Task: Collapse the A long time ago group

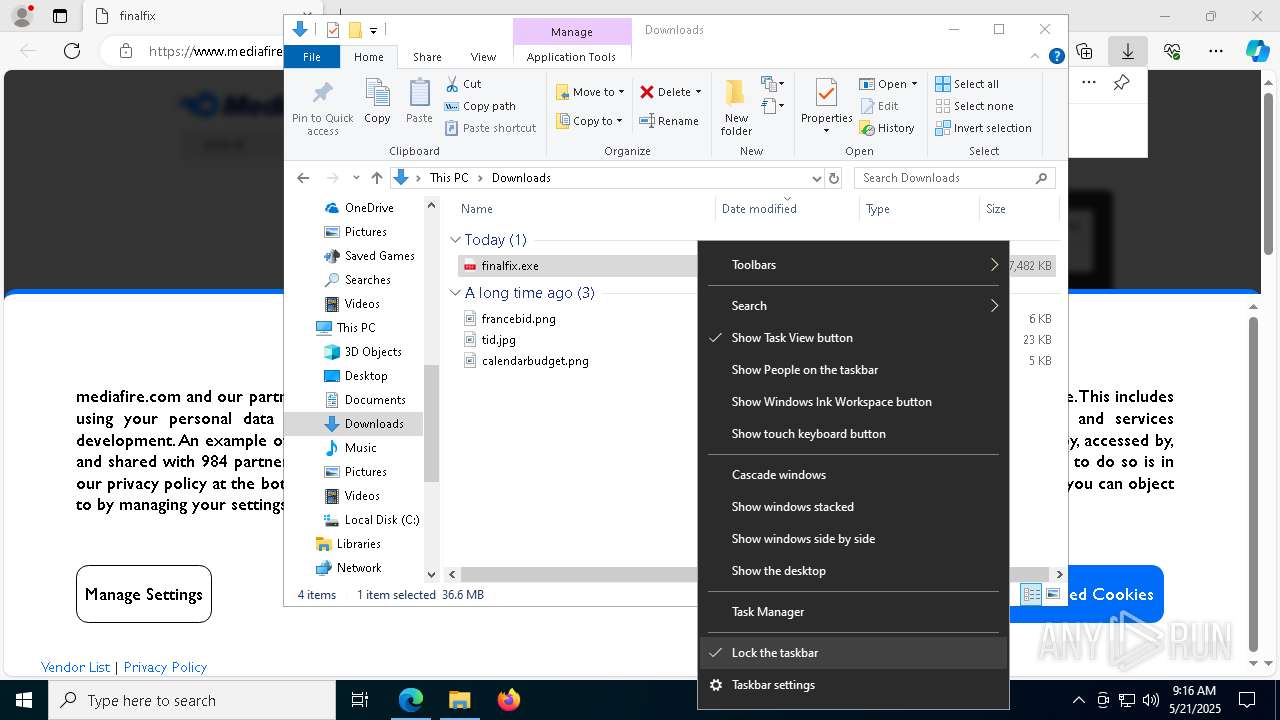Action: [455, 293]
